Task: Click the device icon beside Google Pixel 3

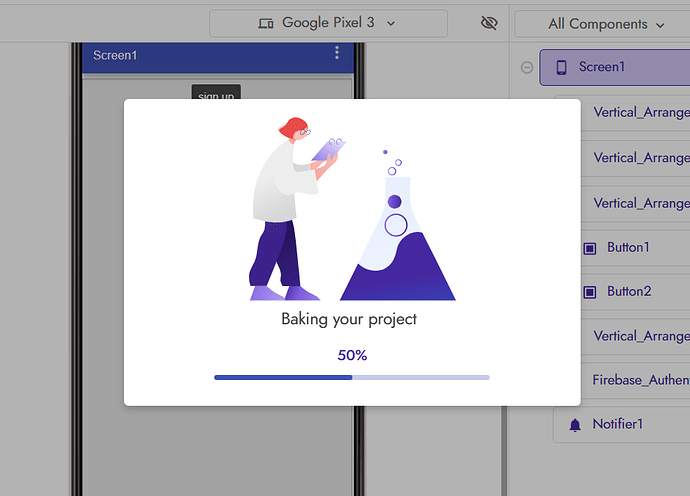Action: pos(266,23)
